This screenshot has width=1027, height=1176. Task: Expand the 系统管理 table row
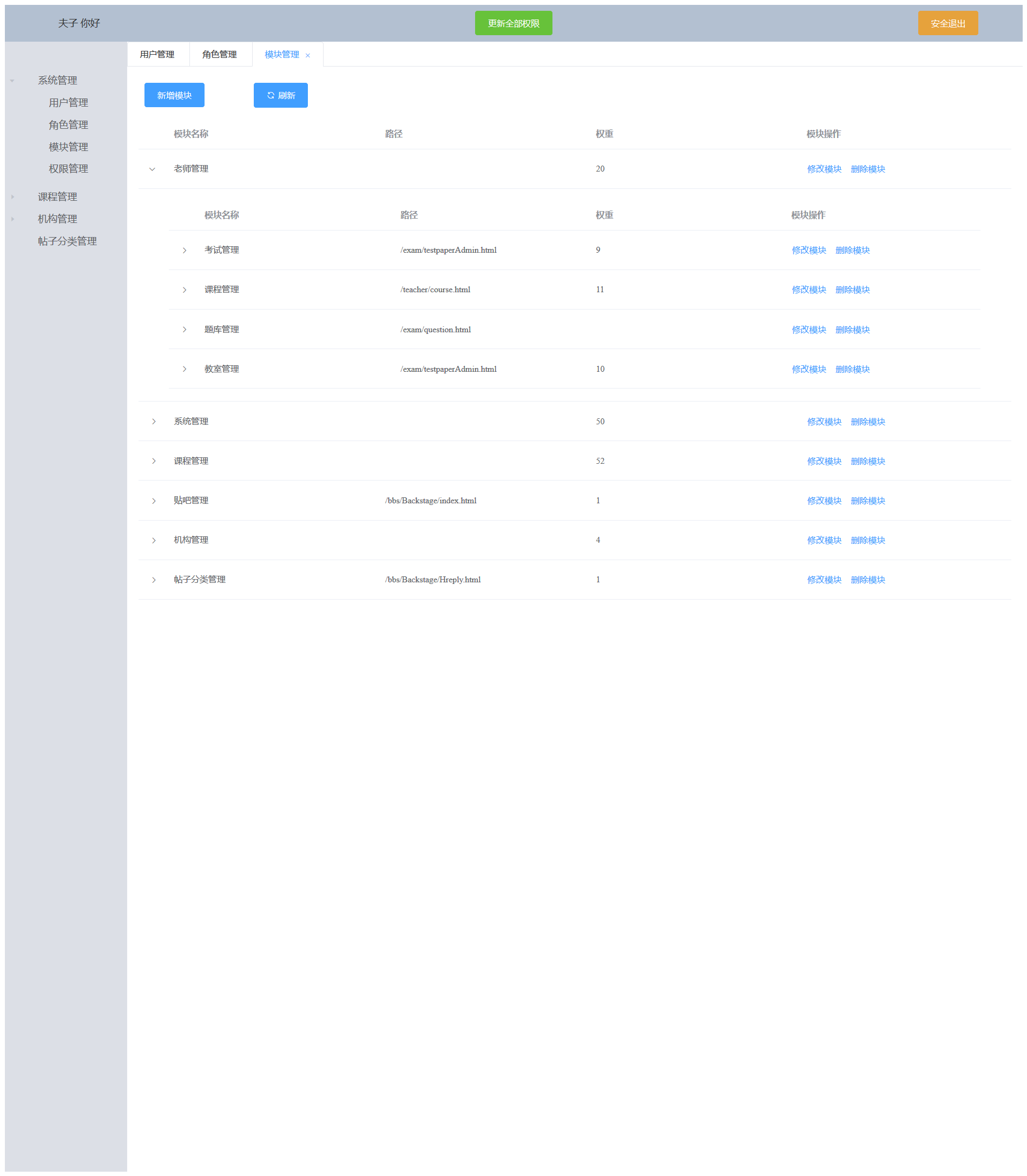point(153,421)
